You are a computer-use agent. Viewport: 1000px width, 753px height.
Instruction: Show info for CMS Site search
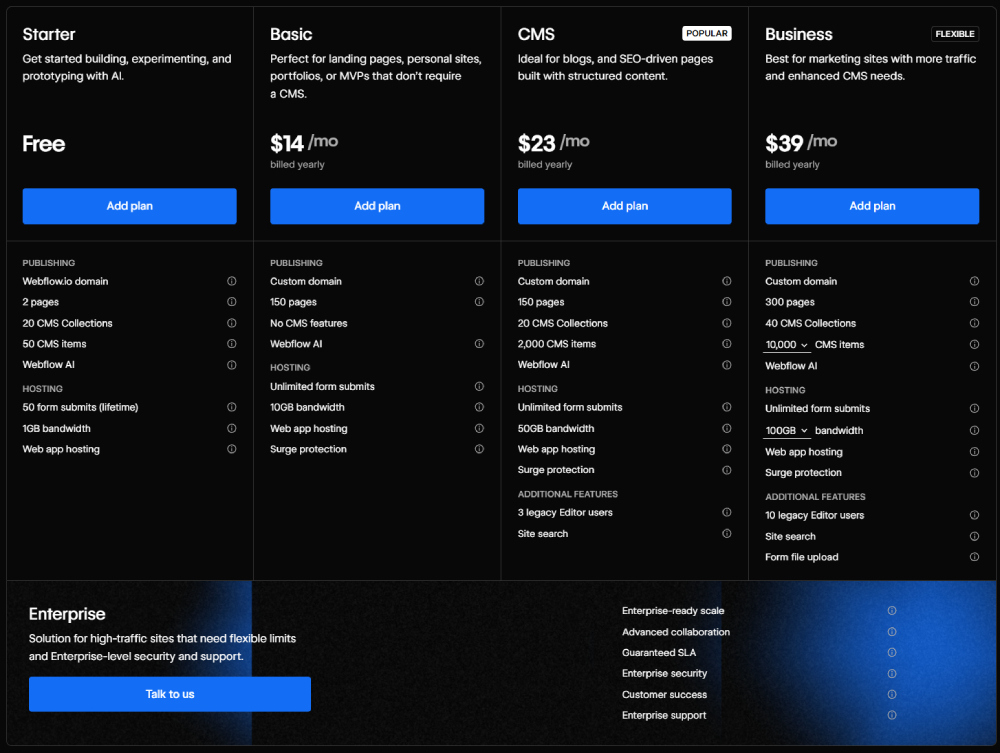726,534
